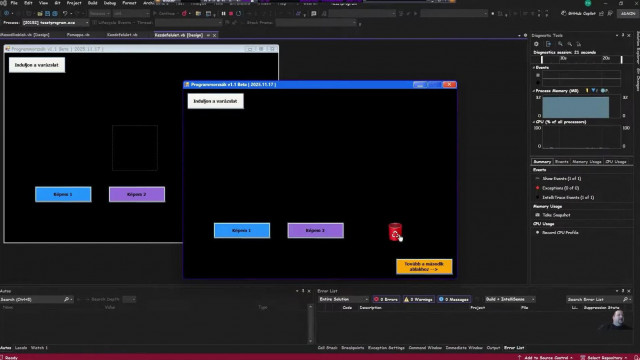Collapse the Process Memory graph section
This screenshot has width=640, height=360.
[x=534, y=91]
